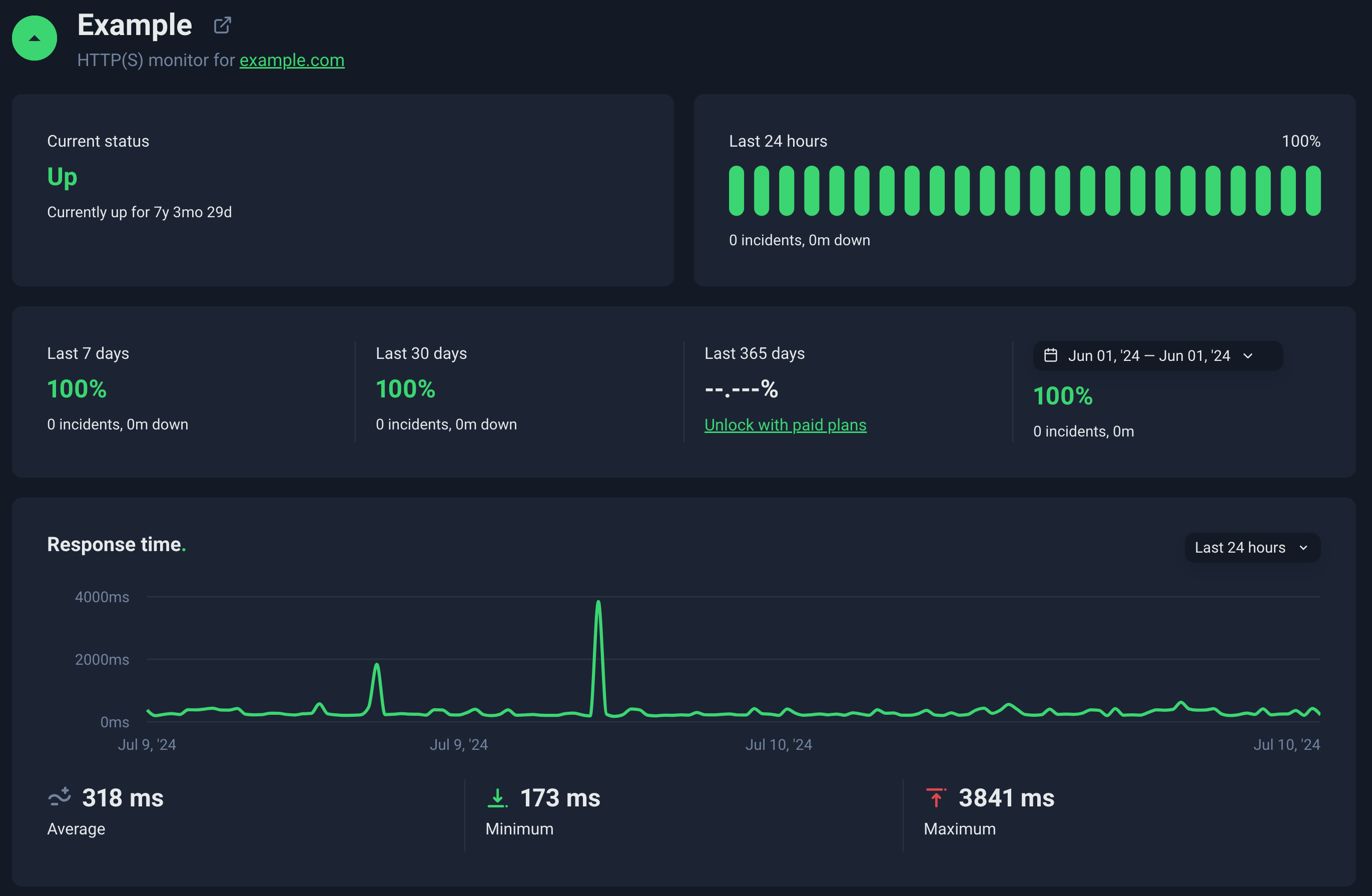Click the red Maximum upload arrow icon
The image size is (1372, 896).
(936, 797)
